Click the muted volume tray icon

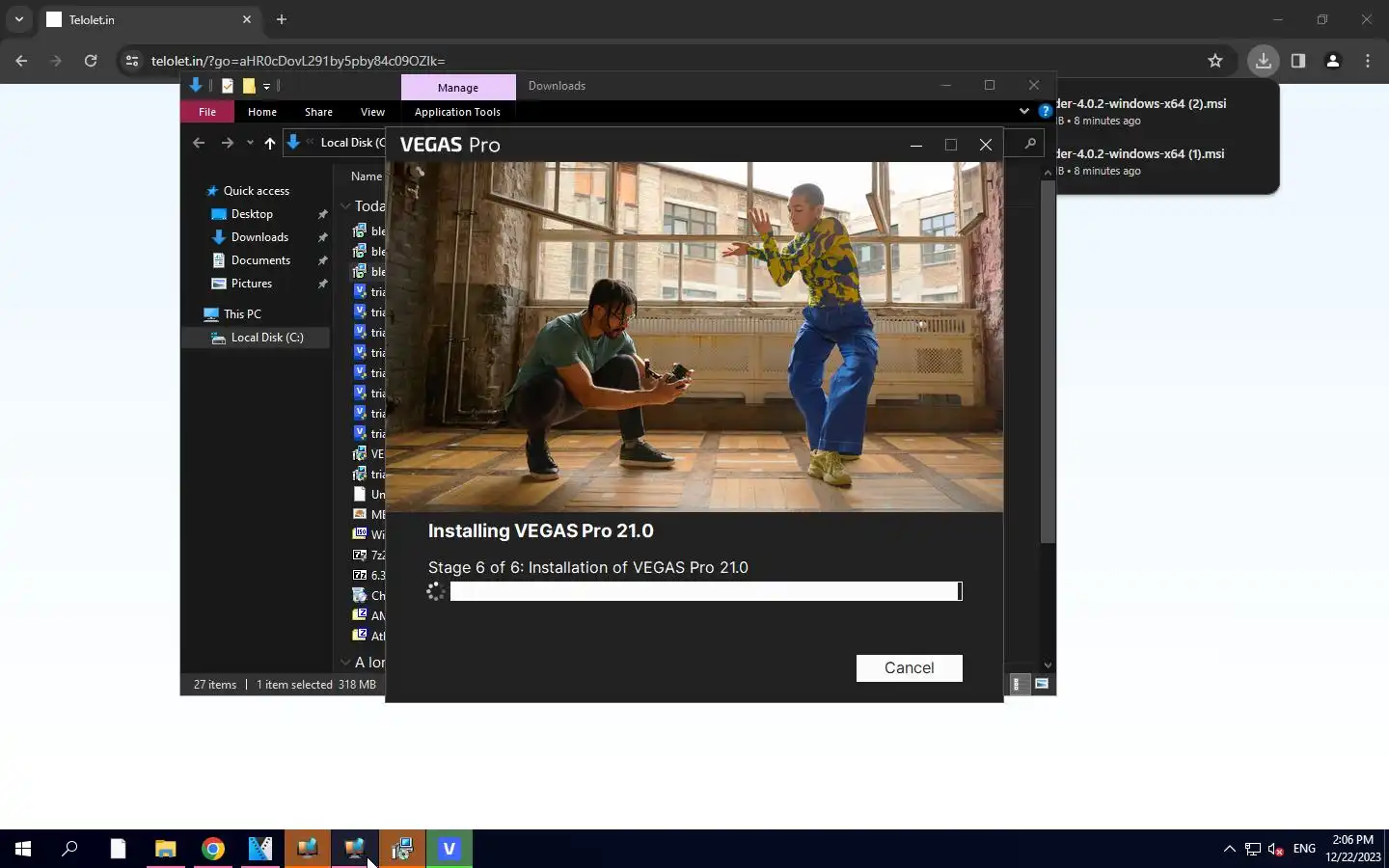click(x=1275, y=849)
